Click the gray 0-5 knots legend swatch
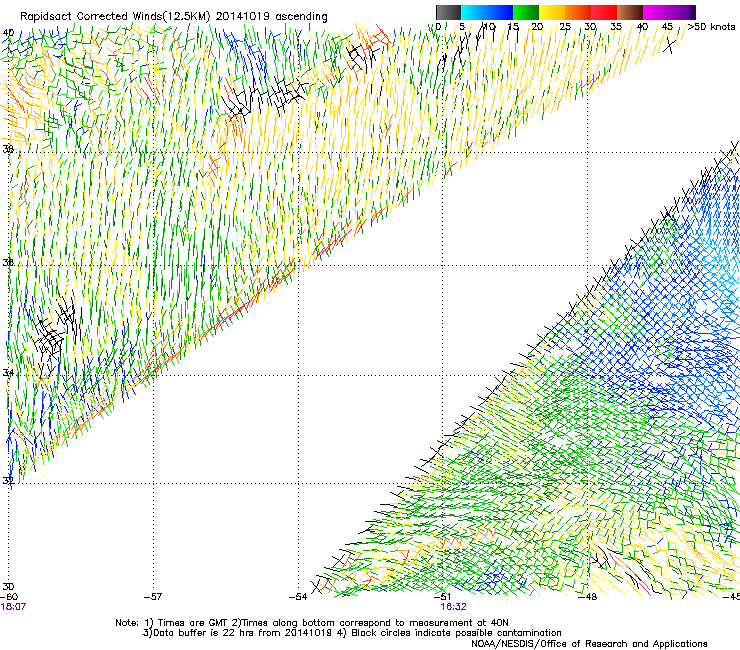The width and height of the screenshot is (740, 650). coord(448,12)
